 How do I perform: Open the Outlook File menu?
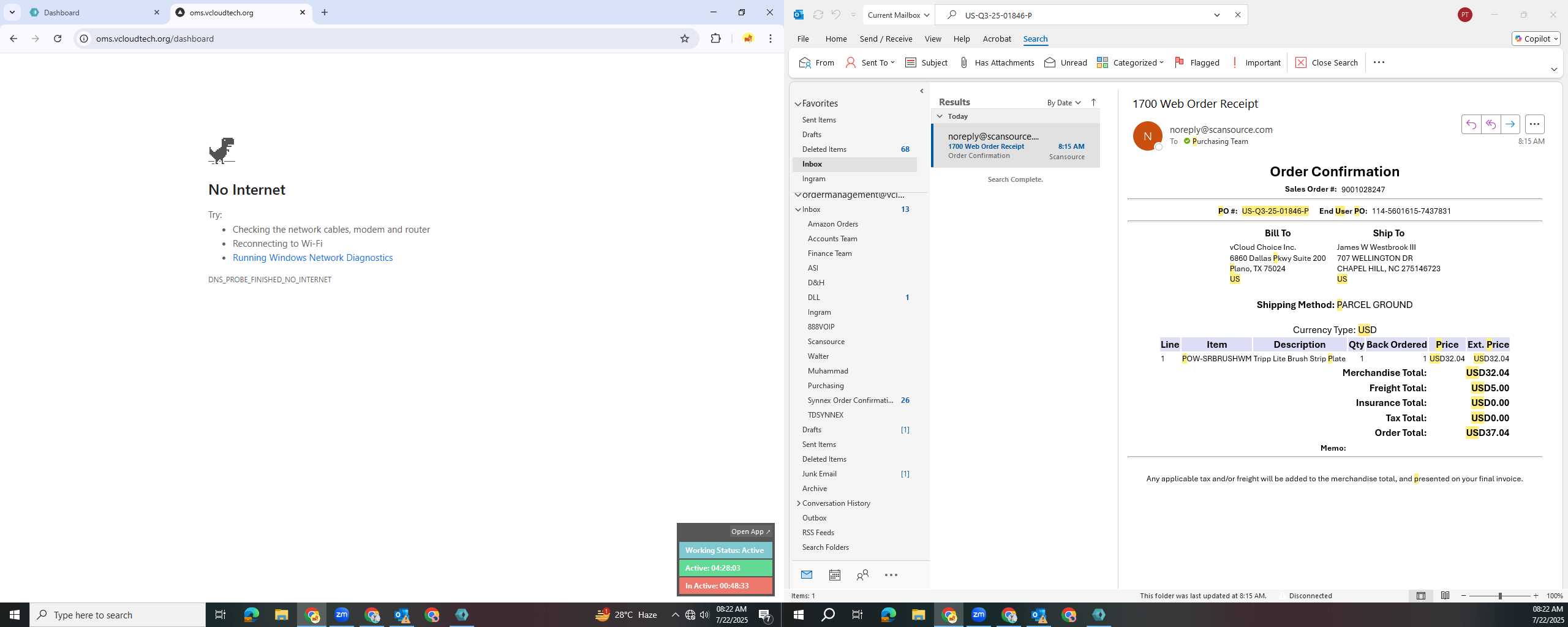(803, 39)
